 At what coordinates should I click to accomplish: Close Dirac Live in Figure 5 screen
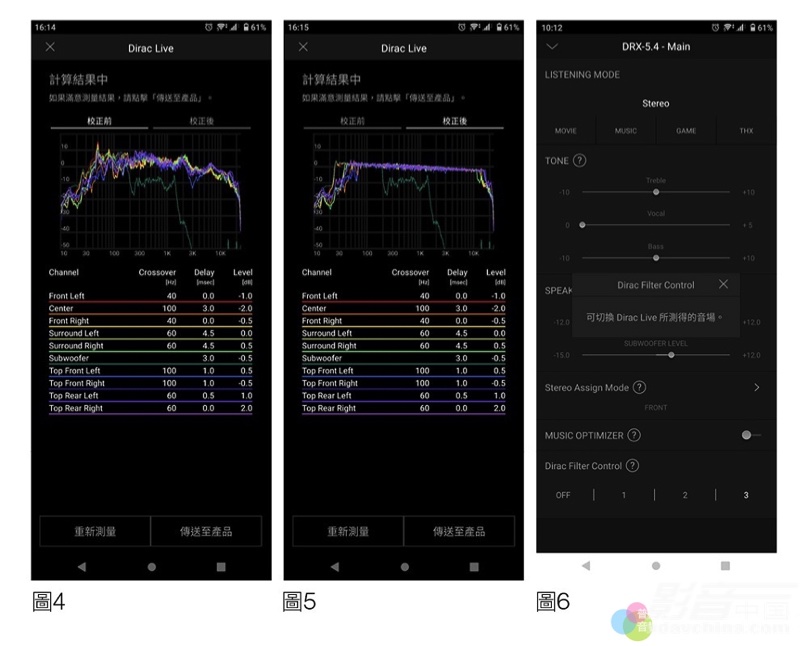click(x=303, y=47)
